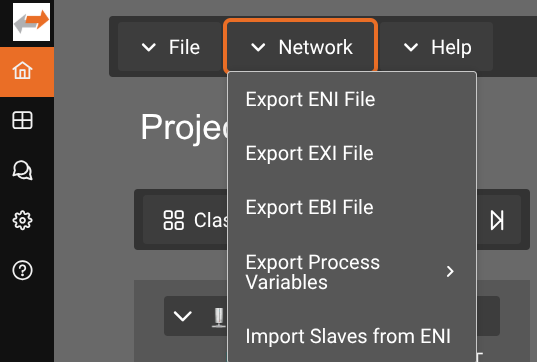Open the Help menu

437,47
